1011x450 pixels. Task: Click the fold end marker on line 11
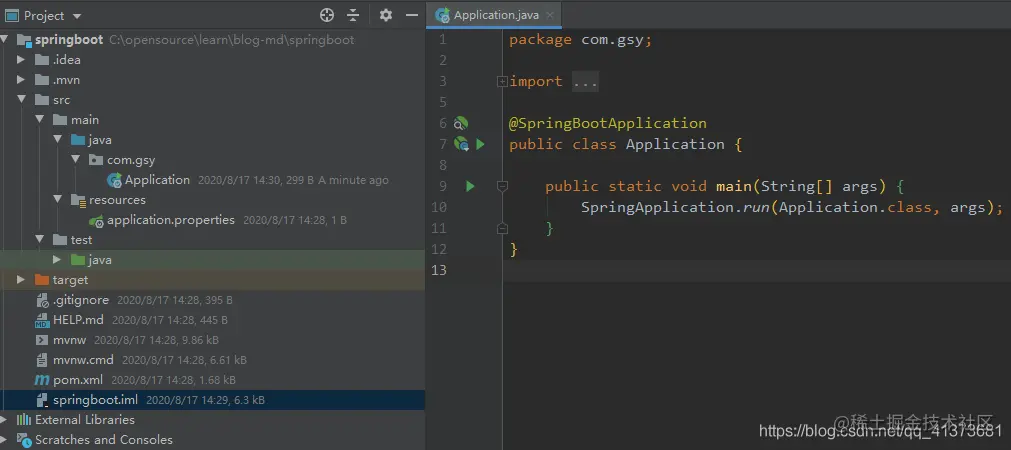click(x=502, y=228)
